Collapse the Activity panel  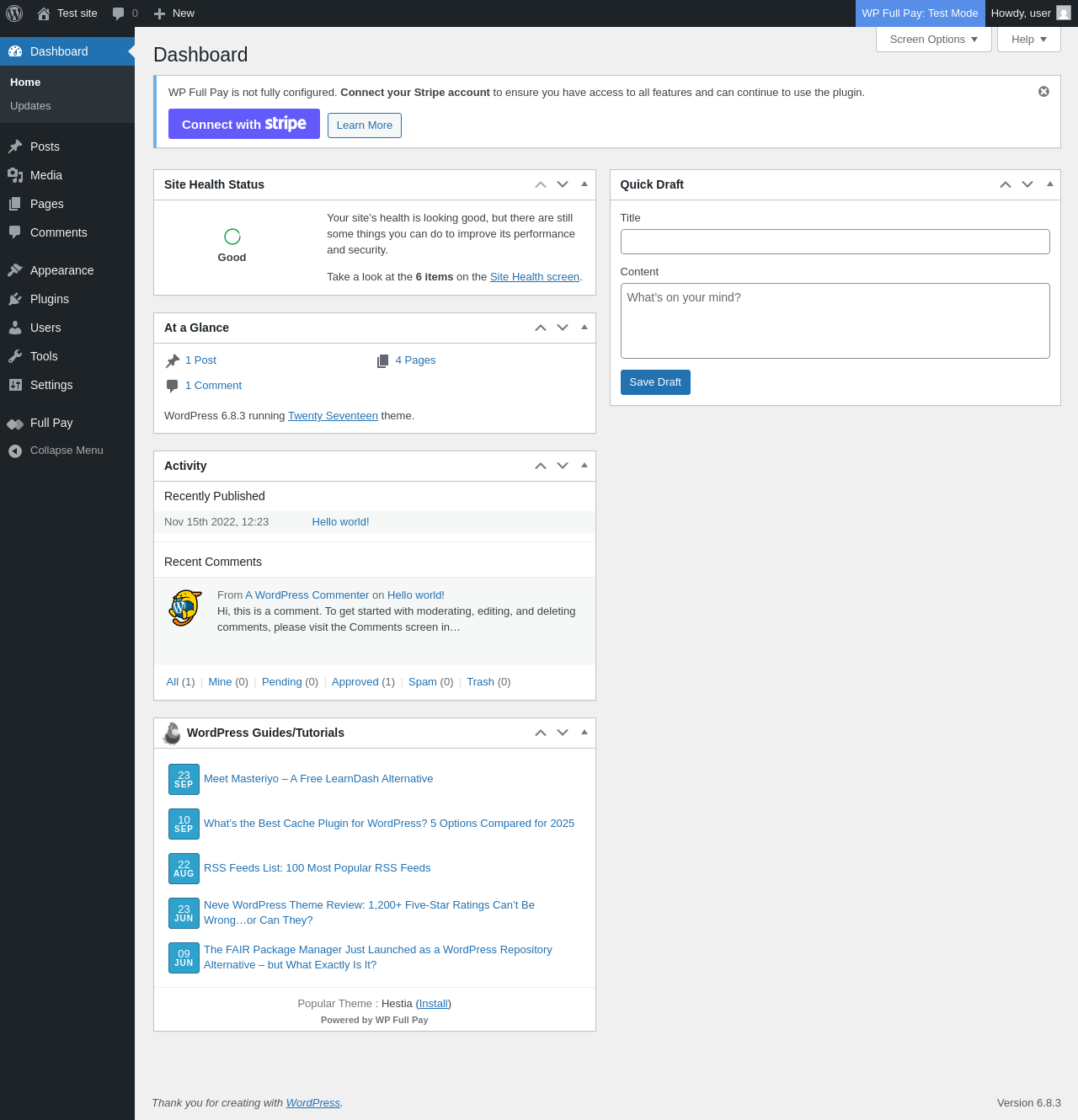(x=584, y=465)
